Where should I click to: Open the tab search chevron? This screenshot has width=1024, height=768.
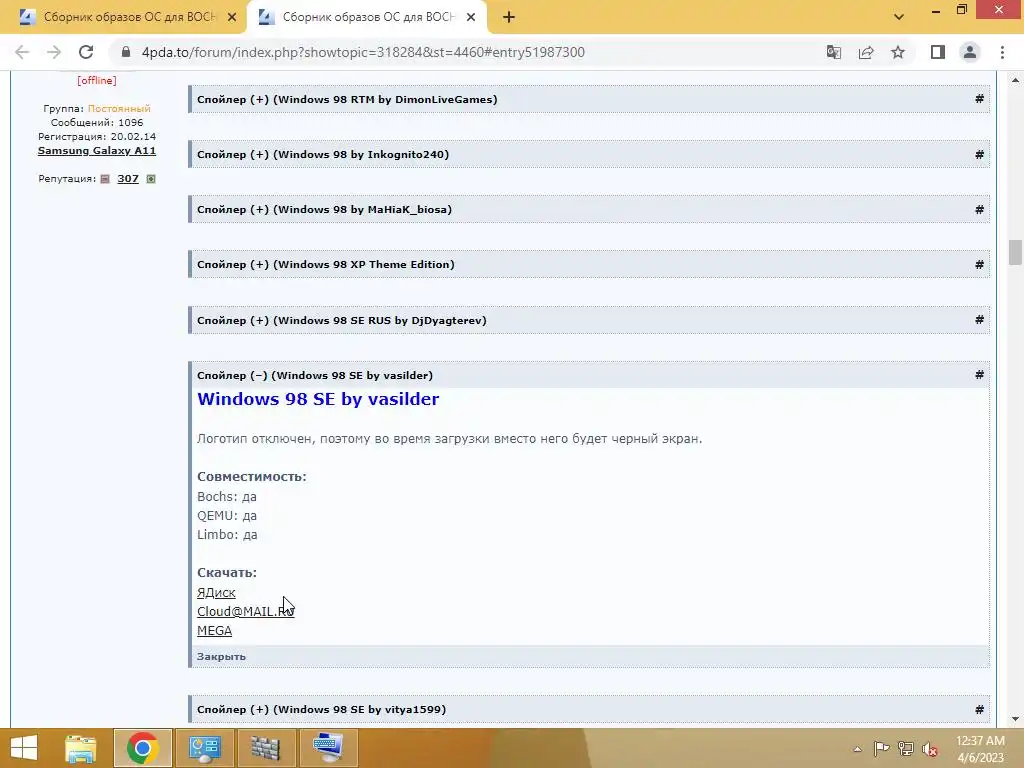tap(899, 17)
